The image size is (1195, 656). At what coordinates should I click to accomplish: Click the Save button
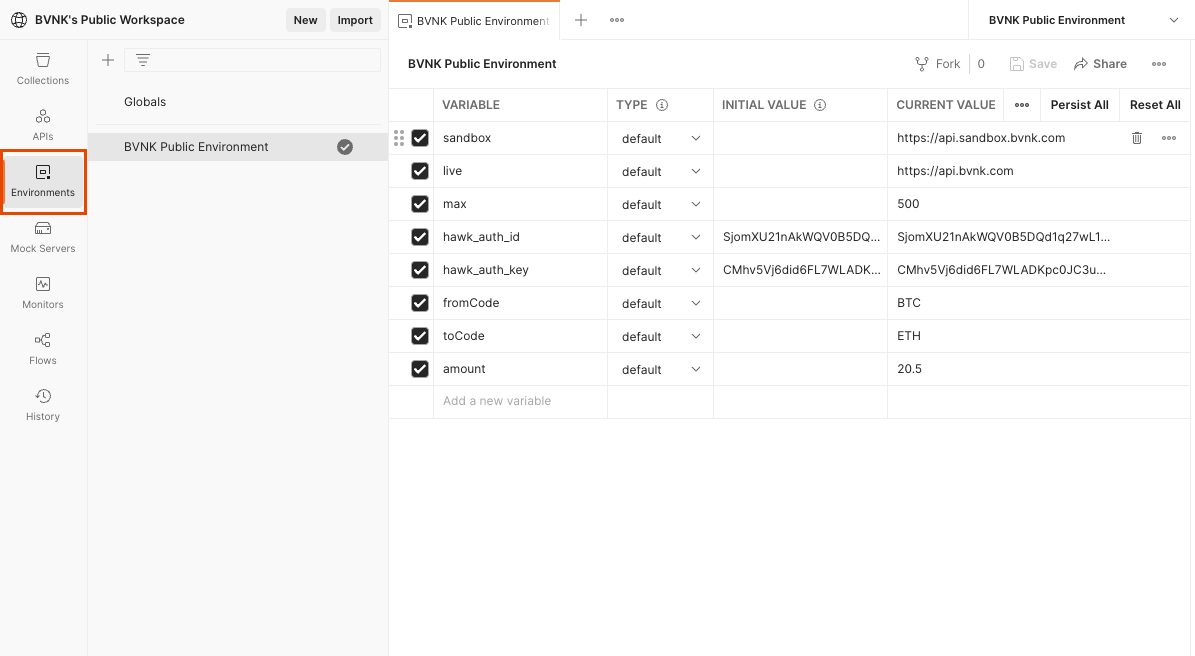(x=1033, y=64)
